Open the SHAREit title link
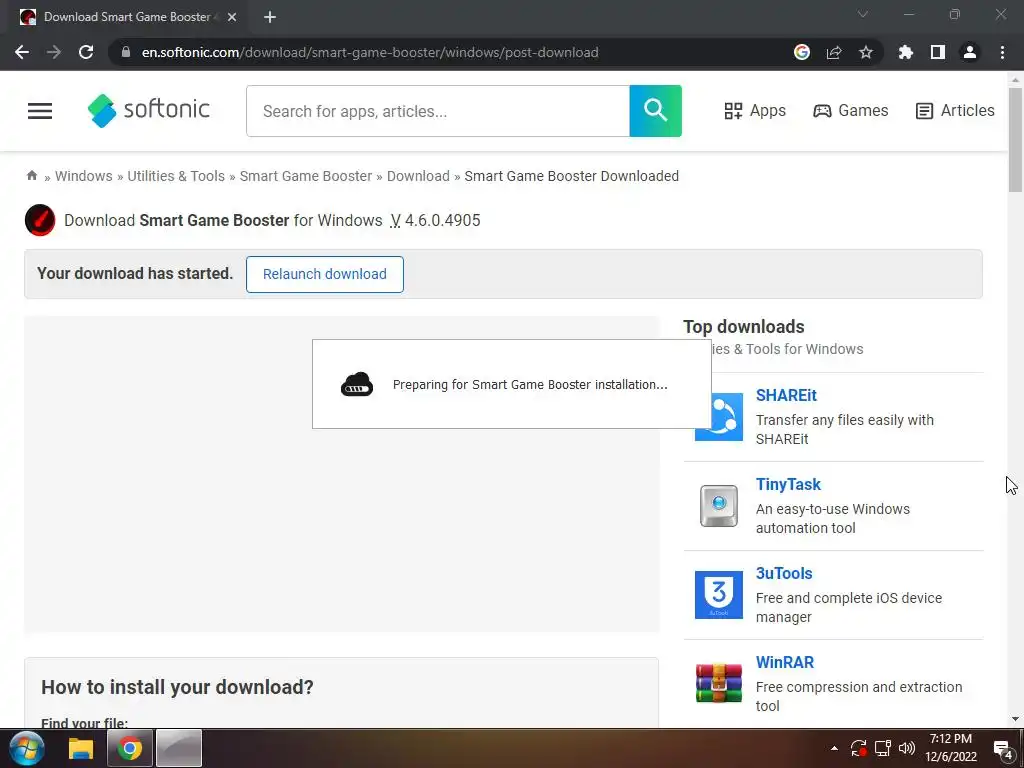The image size is (1024, 768). pyautogui.click(x=786, y=395)
